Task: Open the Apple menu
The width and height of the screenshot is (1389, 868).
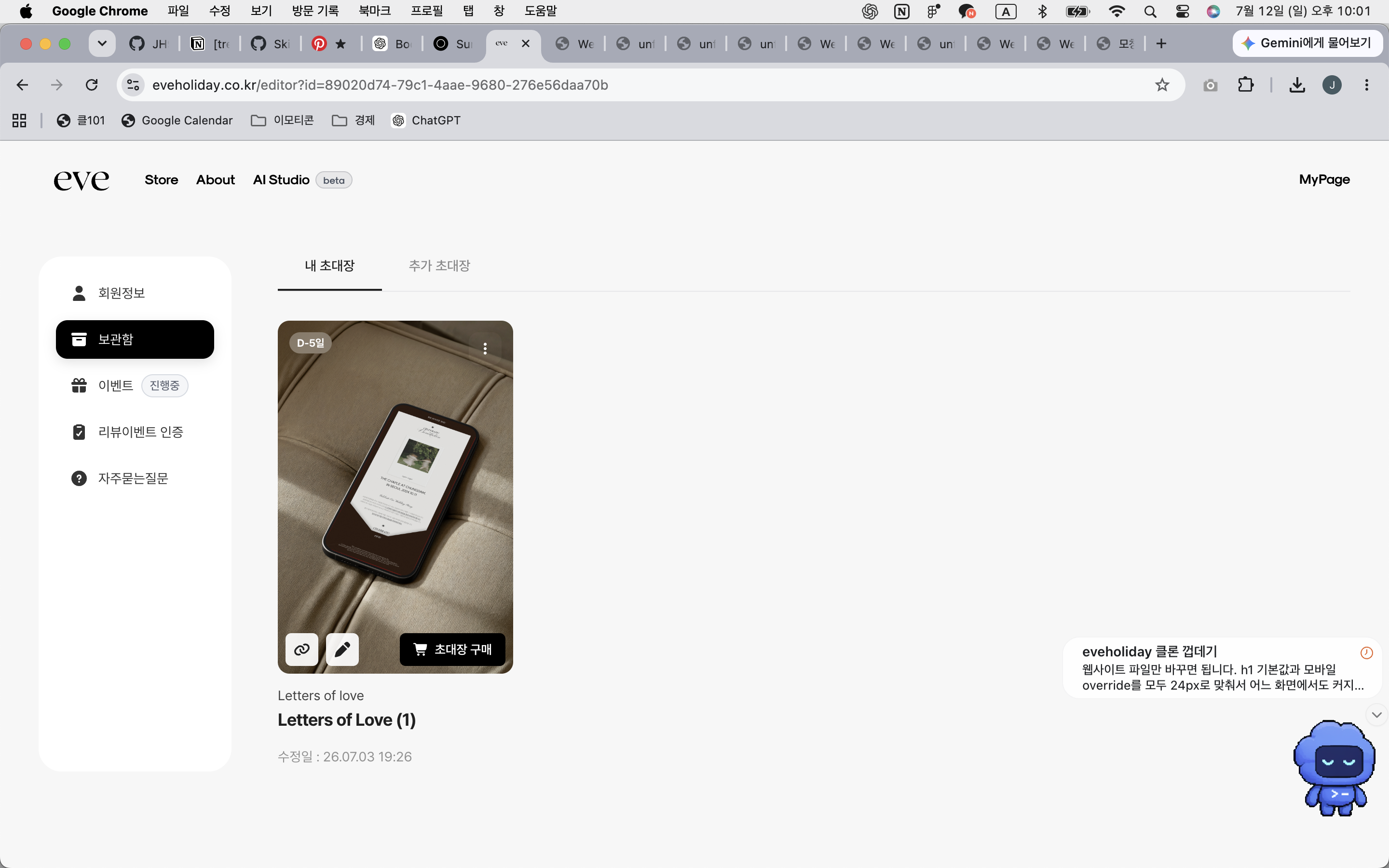Action: click(26, 11)
